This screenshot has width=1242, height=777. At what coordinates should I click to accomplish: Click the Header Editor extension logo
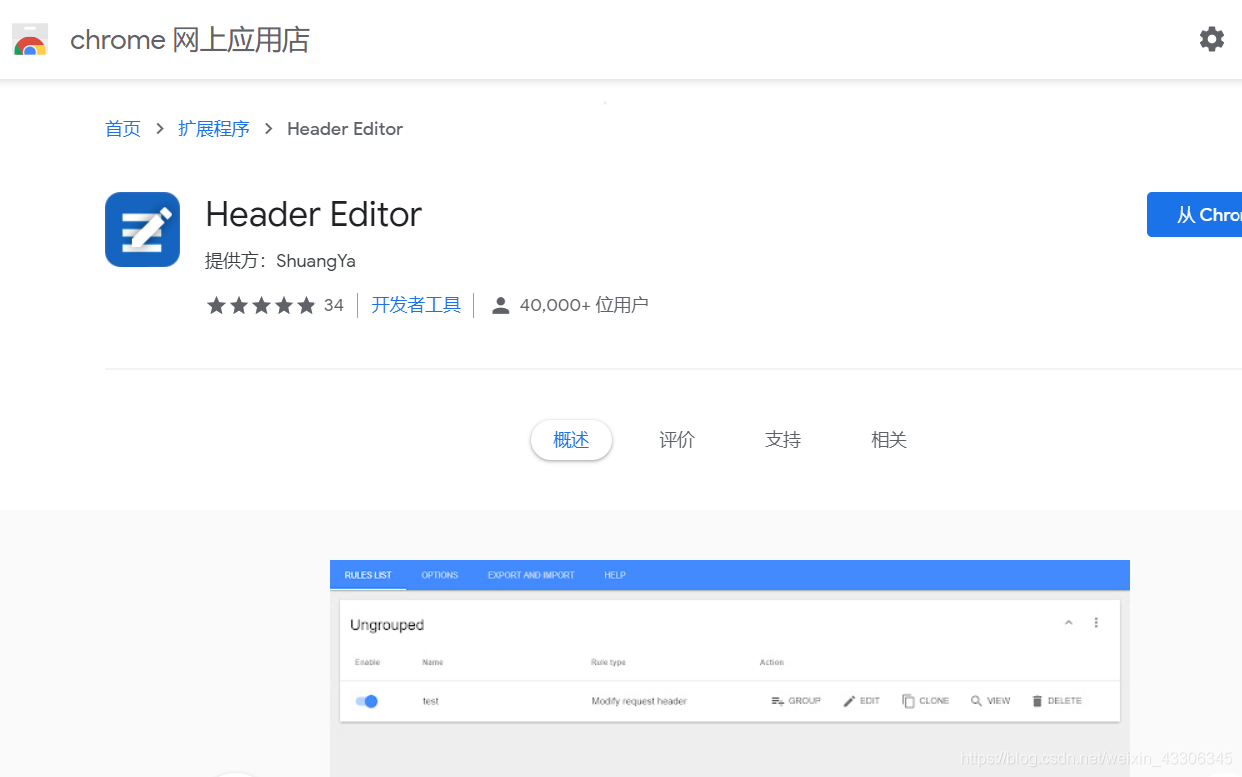142,229
